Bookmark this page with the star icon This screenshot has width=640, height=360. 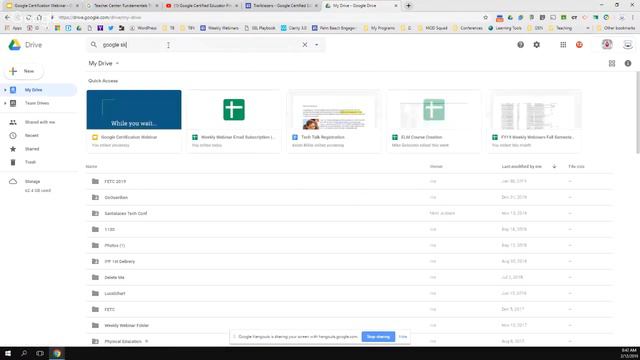tap(485, 18)
